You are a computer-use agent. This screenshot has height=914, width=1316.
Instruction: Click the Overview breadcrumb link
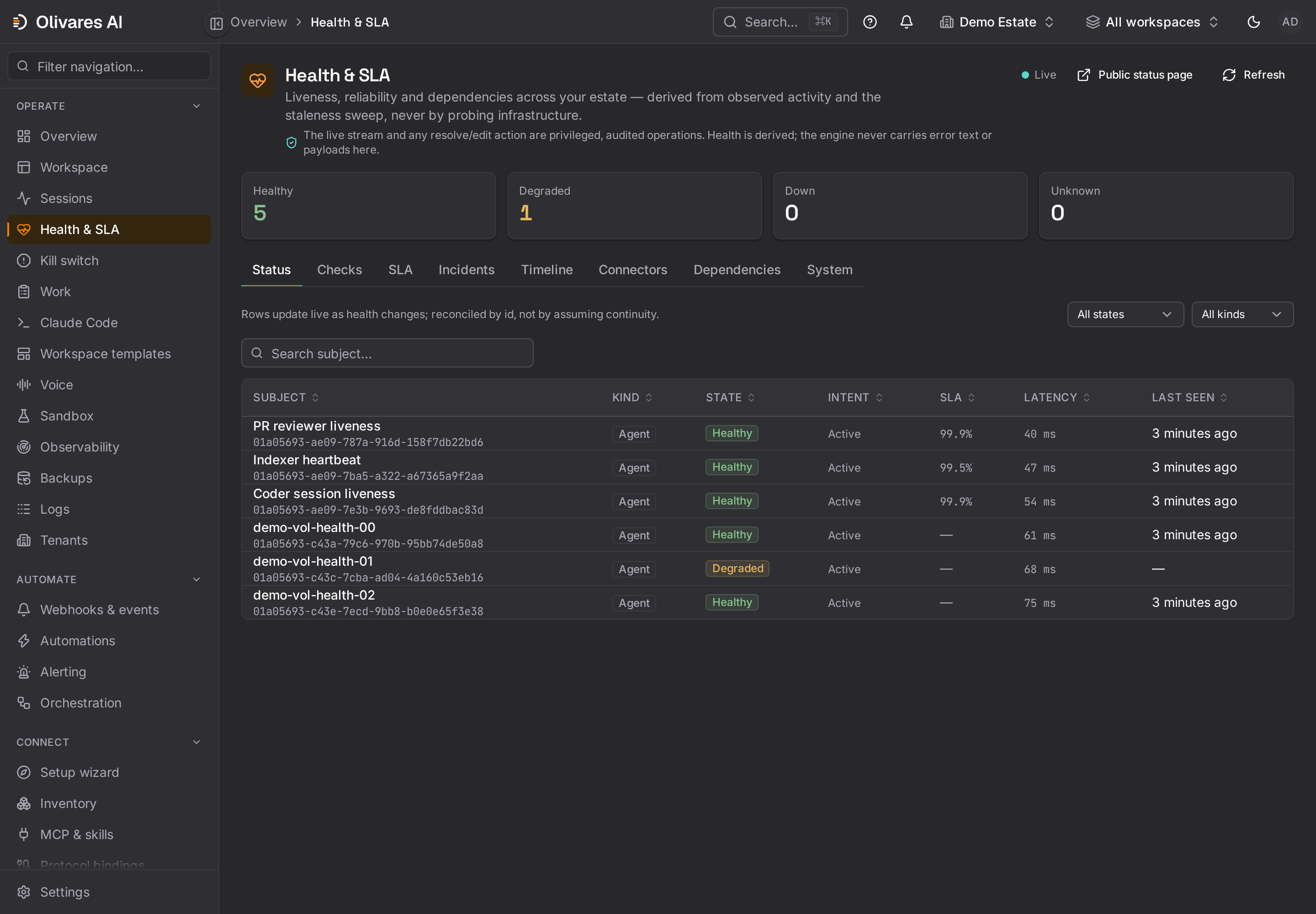pyautogui.click(x=258, y=22)
